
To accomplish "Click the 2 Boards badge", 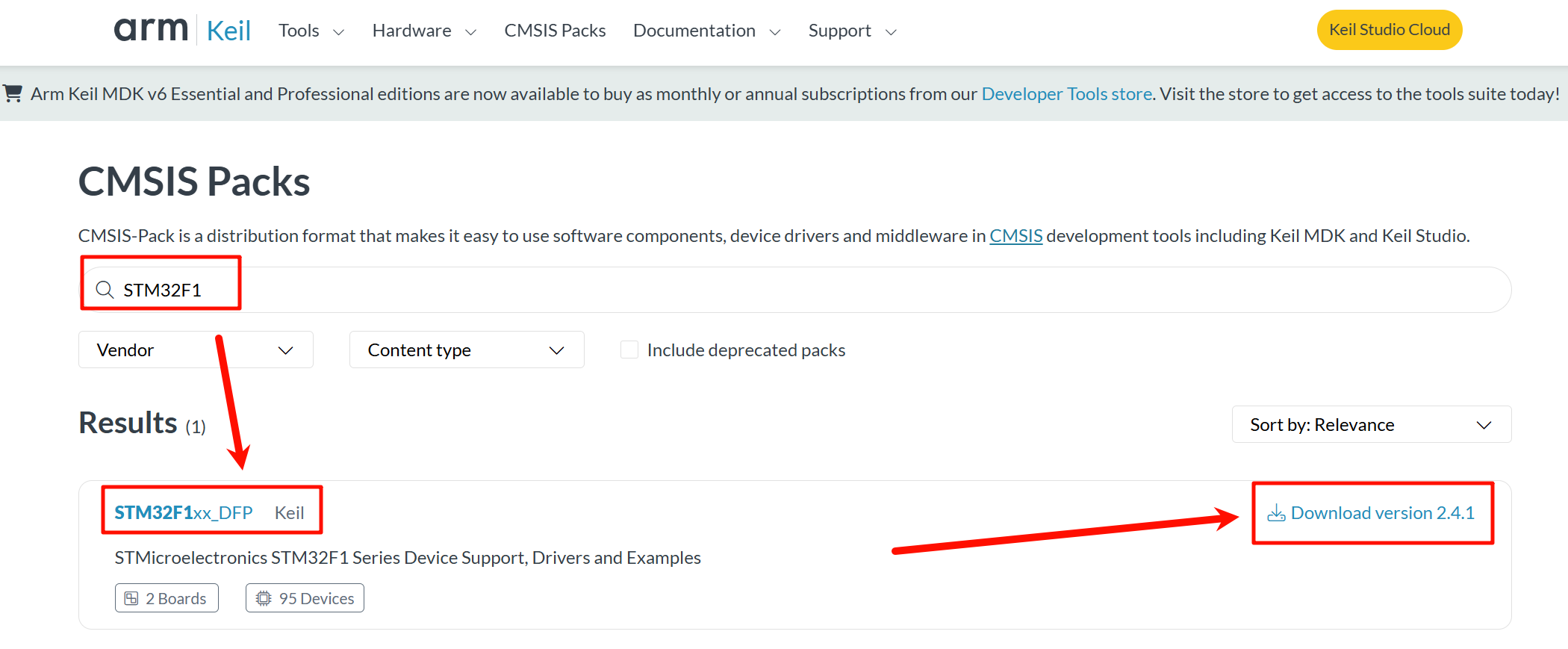I will 167,598.
